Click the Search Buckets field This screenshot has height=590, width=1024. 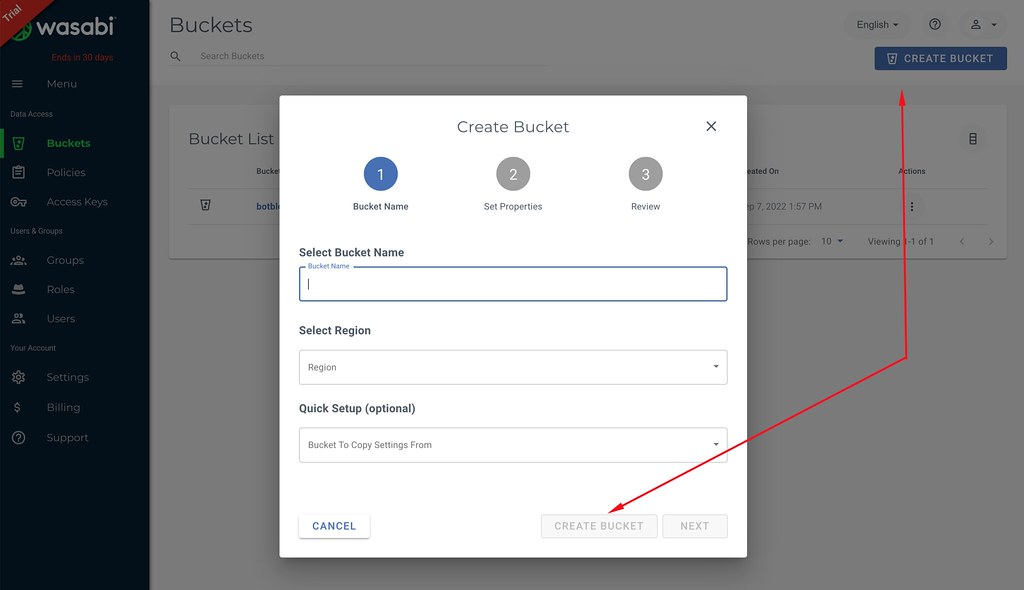372,56
